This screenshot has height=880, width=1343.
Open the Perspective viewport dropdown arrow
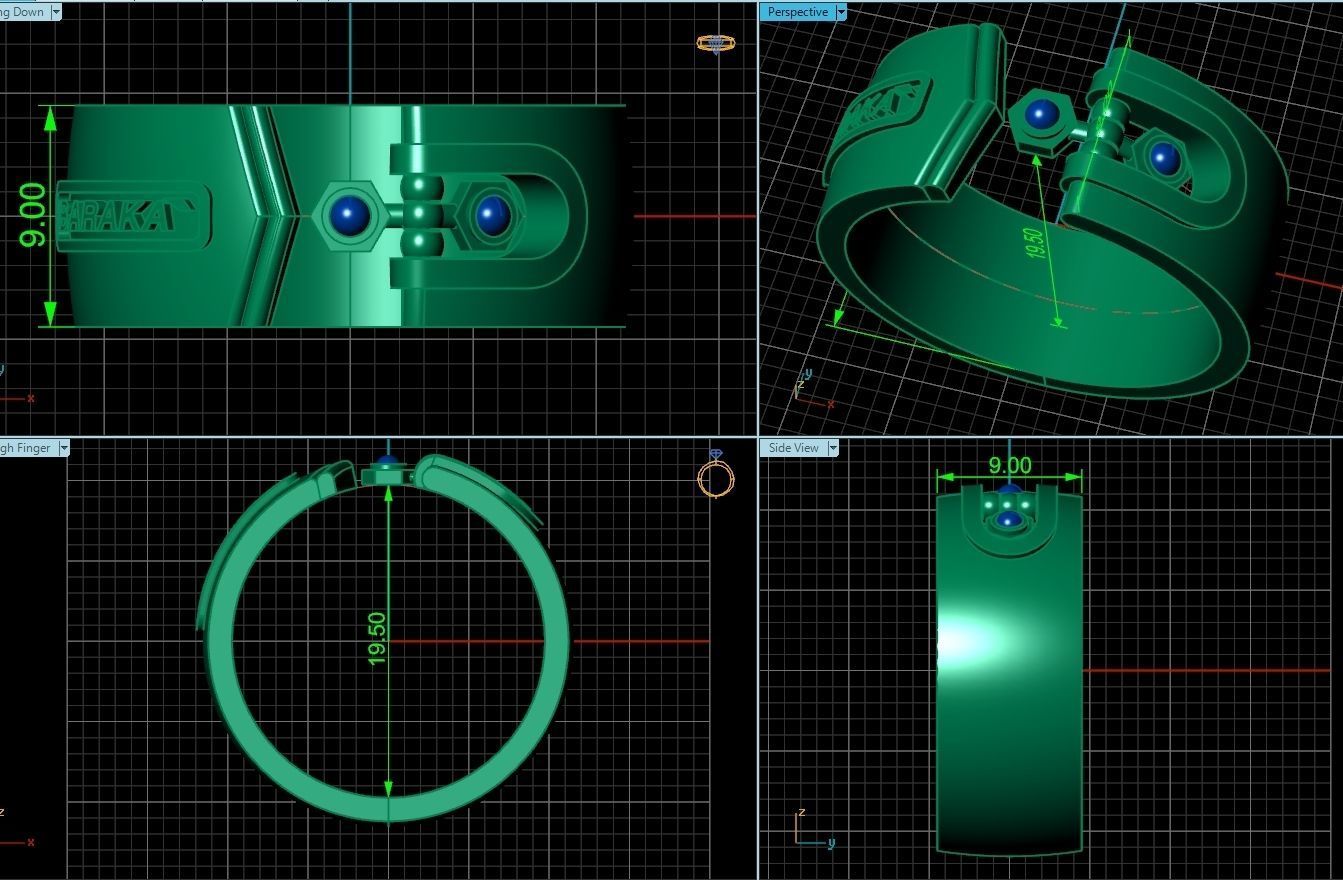coord(841,12)
